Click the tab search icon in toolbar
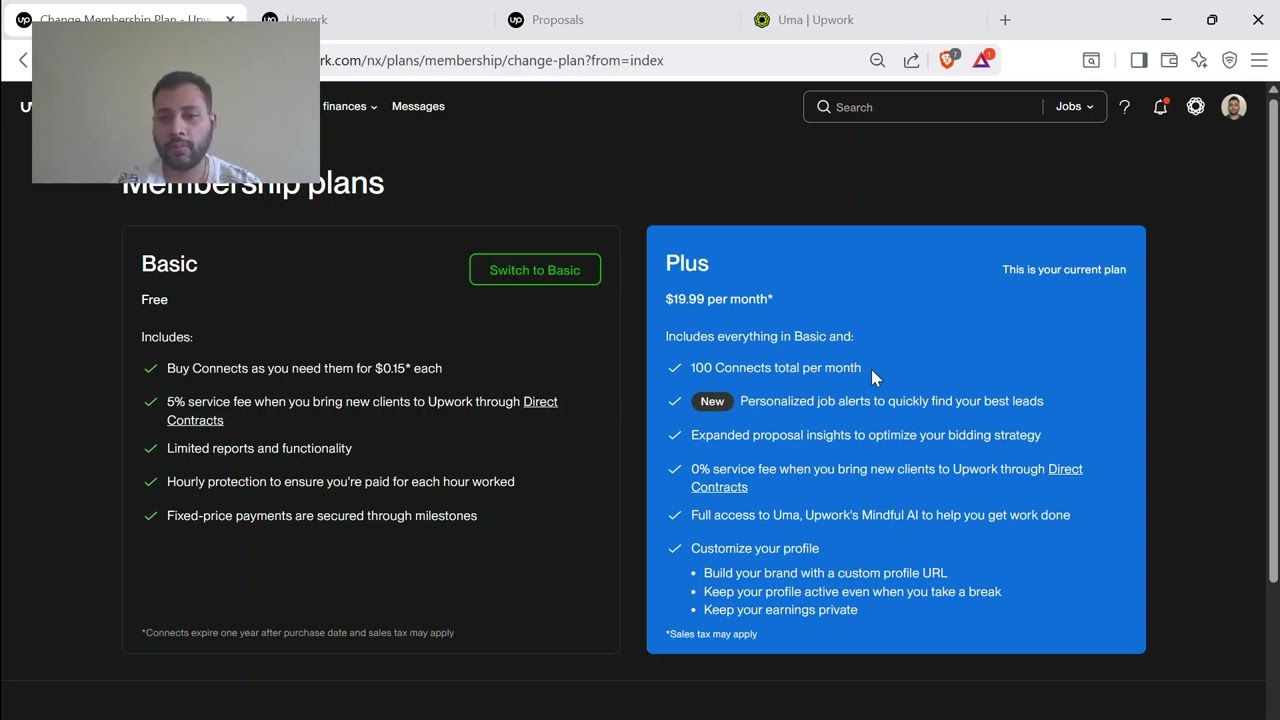 click(1092, 60)
